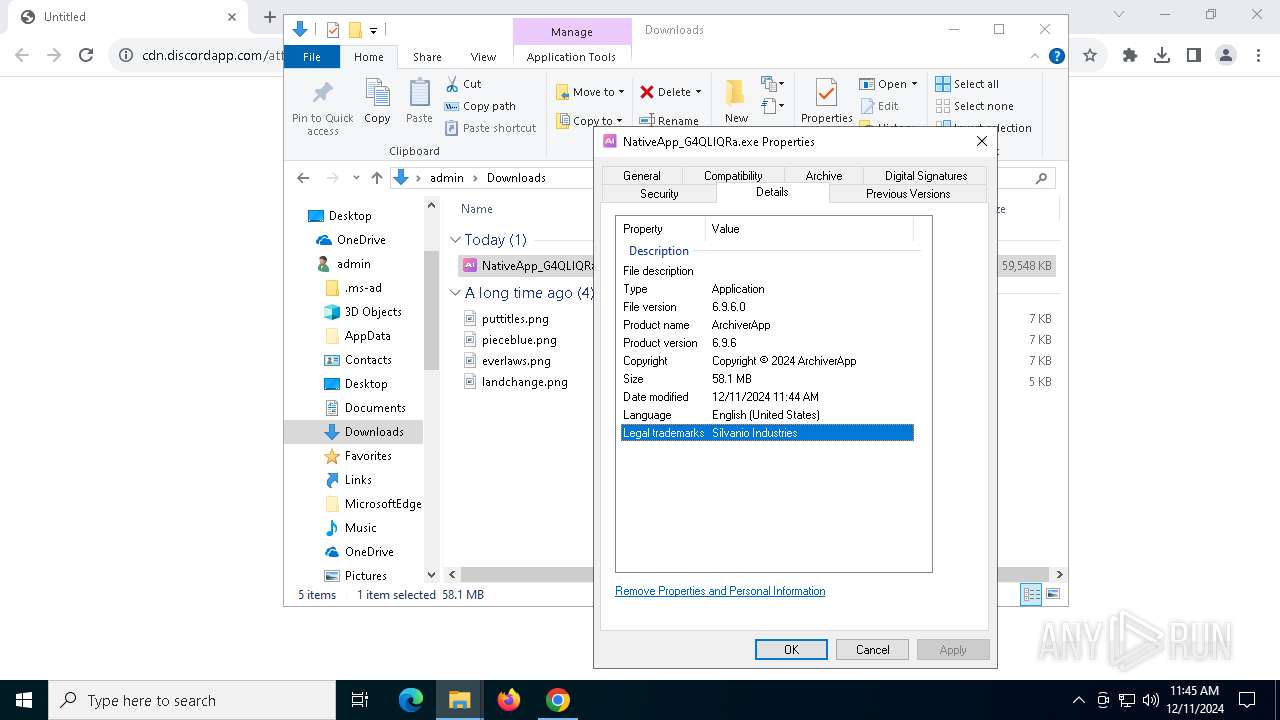Click the Properties ribbon icon
1280x720 pixels.
(x=826, y=93)
